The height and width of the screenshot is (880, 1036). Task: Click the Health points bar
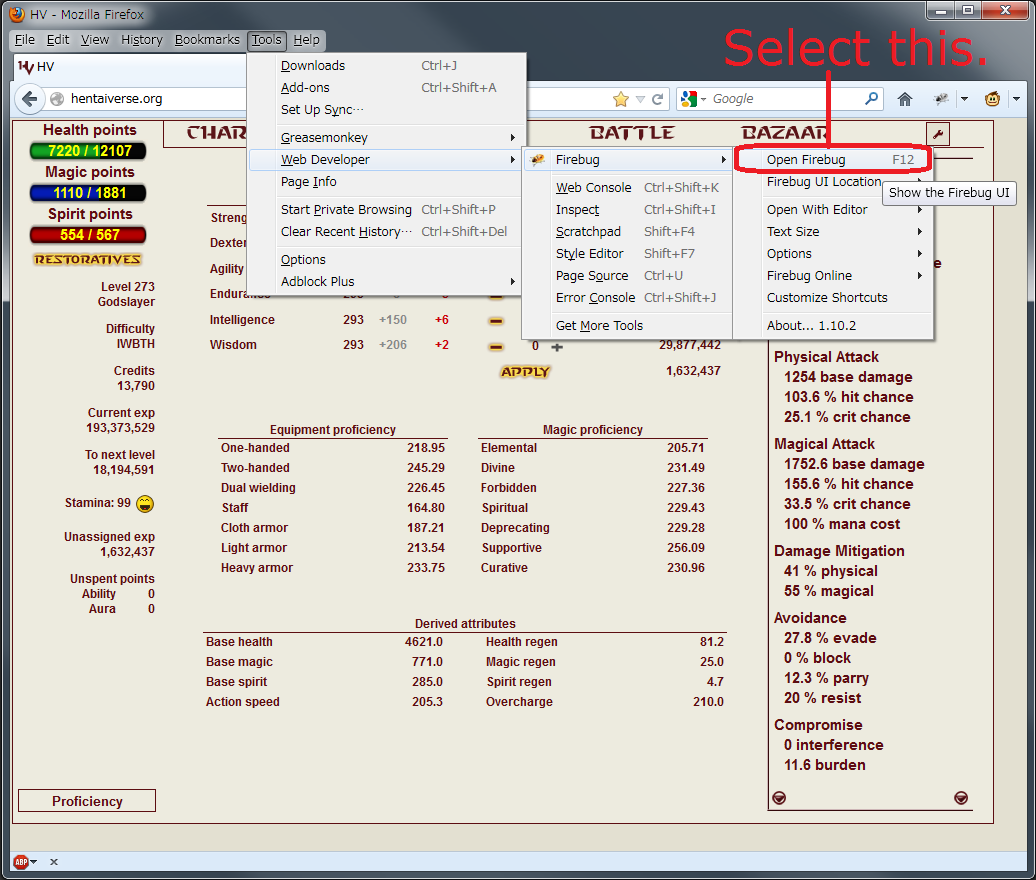pos(88,151)
